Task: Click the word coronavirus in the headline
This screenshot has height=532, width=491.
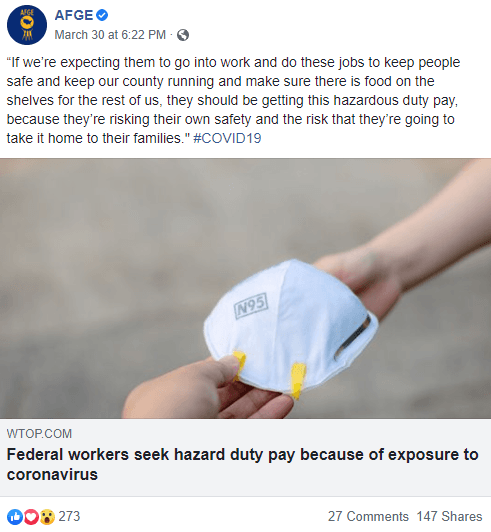Action: click(x=52, y=474)
